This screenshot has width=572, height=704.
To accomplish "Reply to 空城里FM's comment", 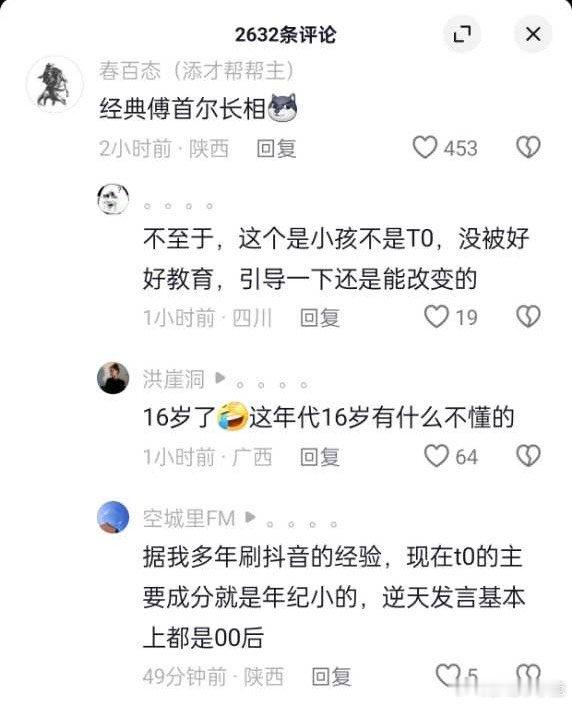I will pos(331,676).
